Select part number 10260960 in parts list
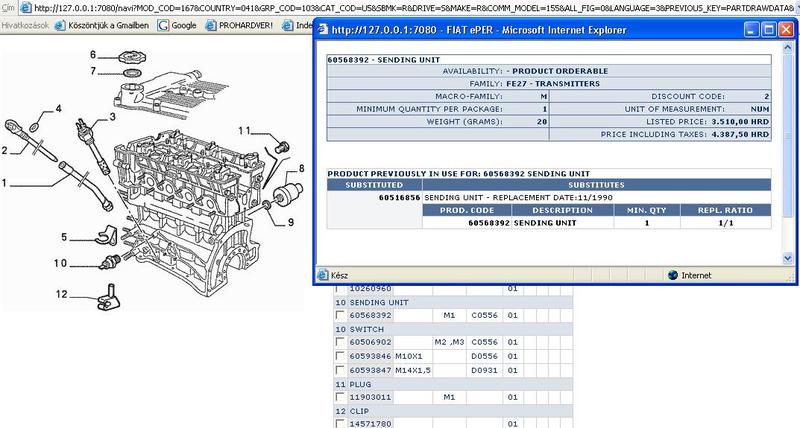800x428 pixels. [x=370, y=289]
